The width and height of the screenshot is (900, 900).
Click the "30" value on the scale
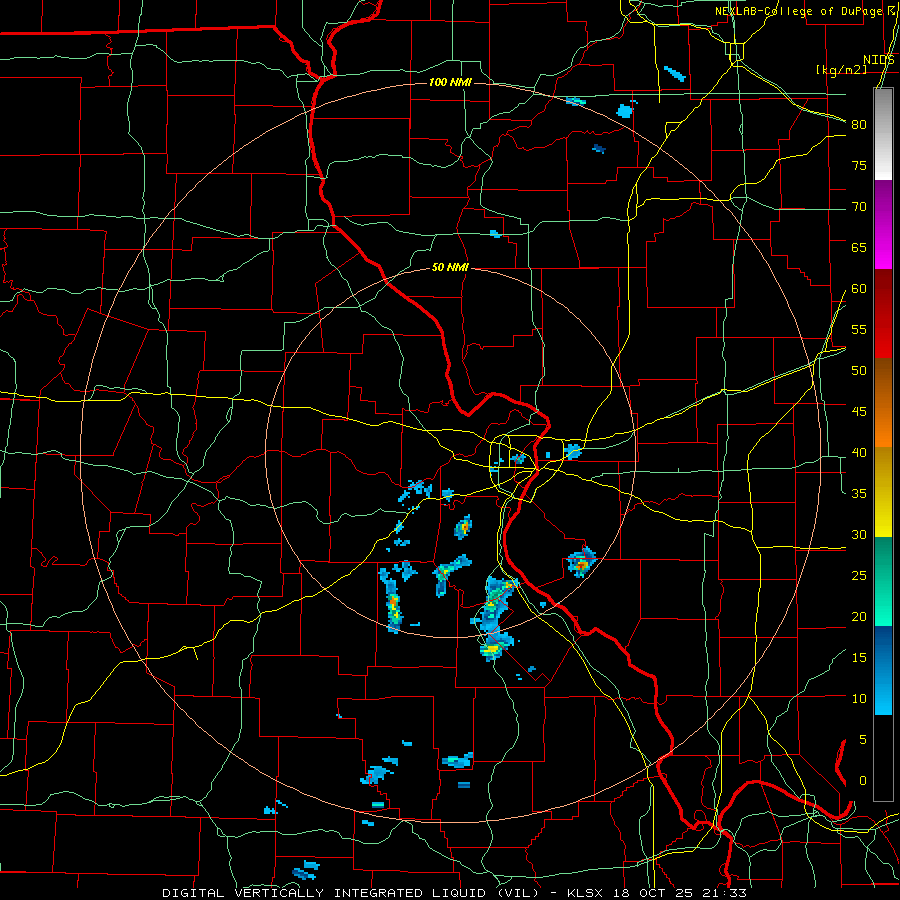[x=859, y=535]
